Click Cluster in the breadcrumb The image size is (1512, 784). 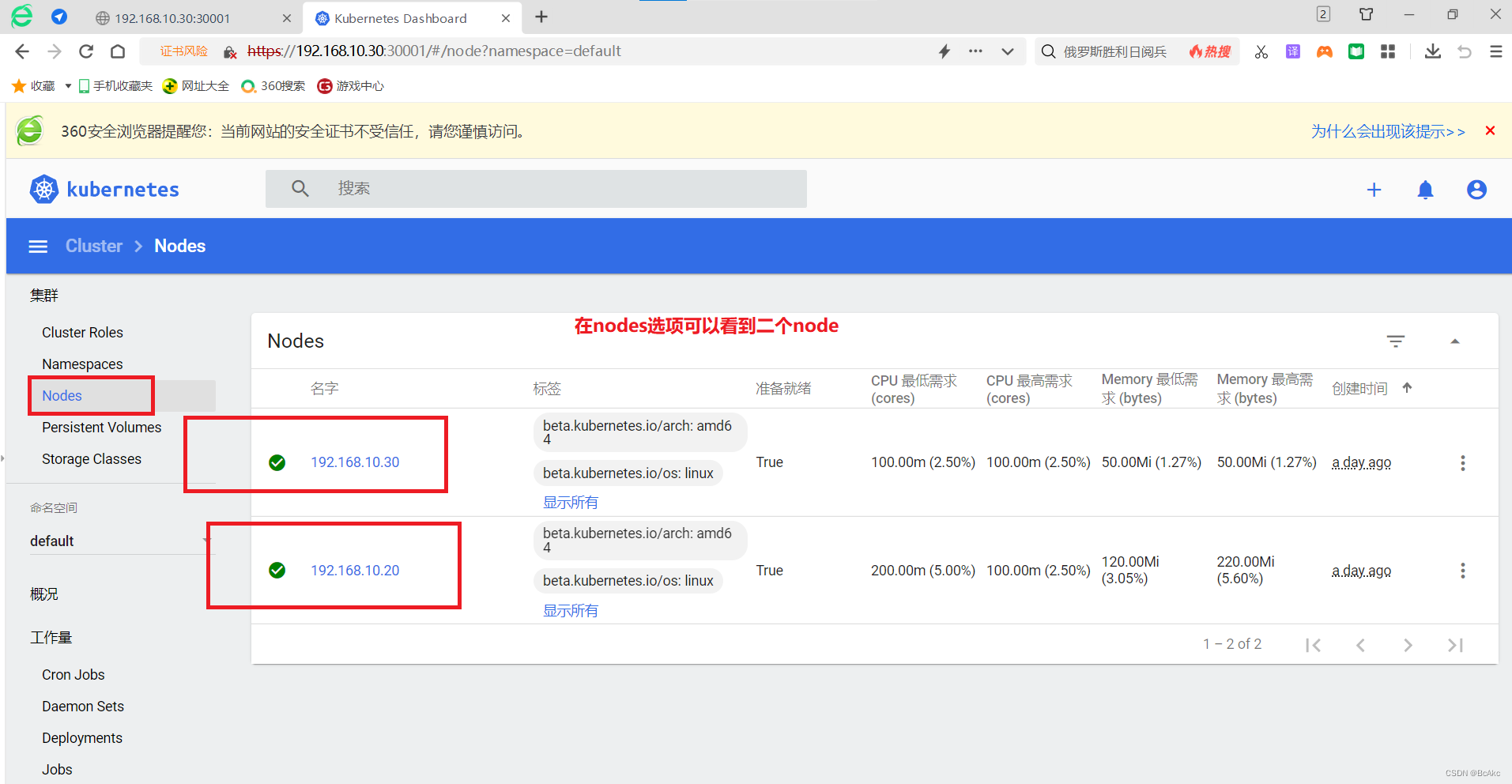tap(94, 246)
